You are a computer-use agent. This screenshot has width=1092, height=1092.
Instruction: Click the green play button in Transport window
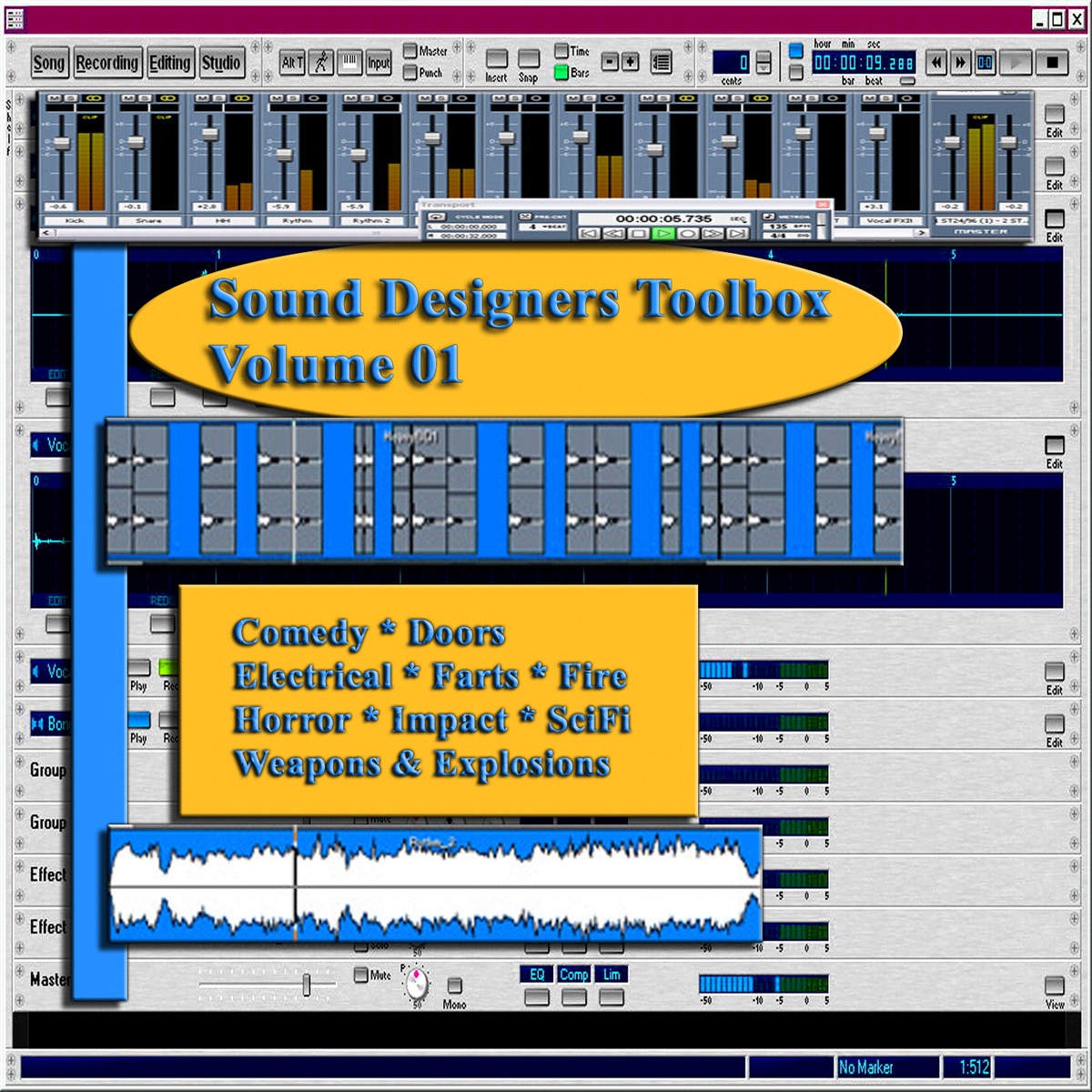[x=663, y=234]
